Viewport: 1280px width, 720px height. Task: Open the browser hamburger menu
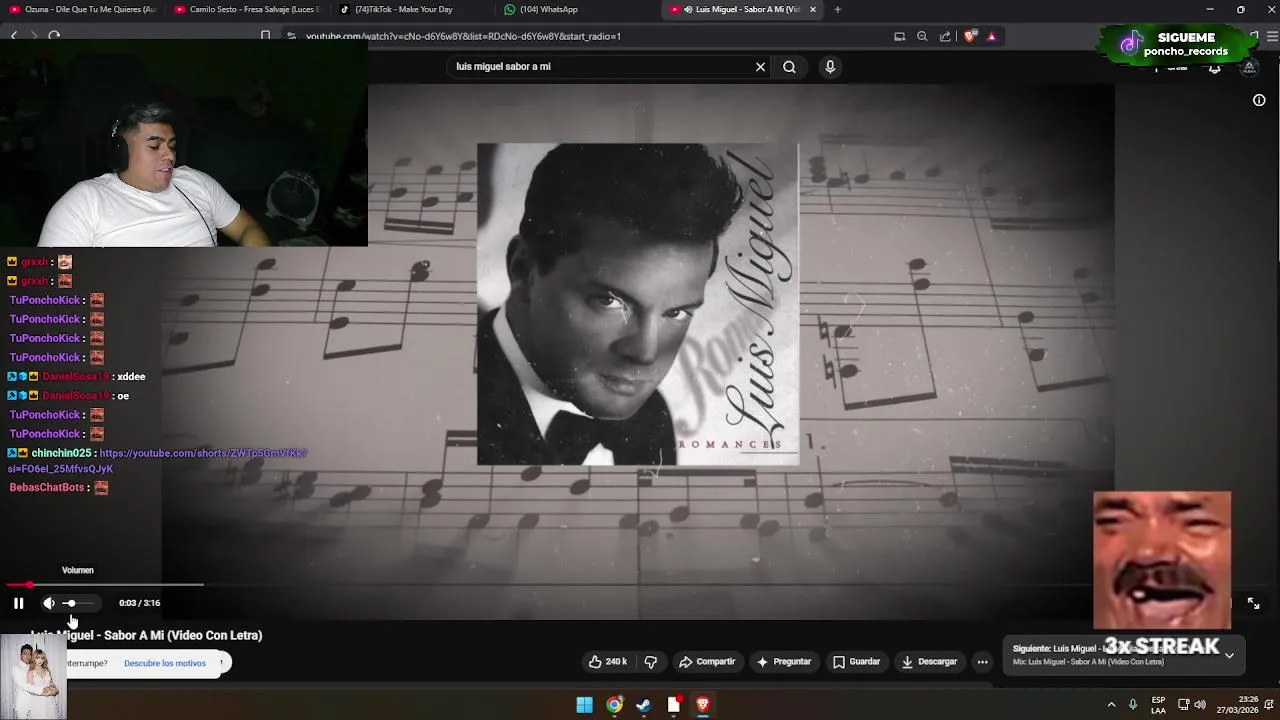(1270, 36)
